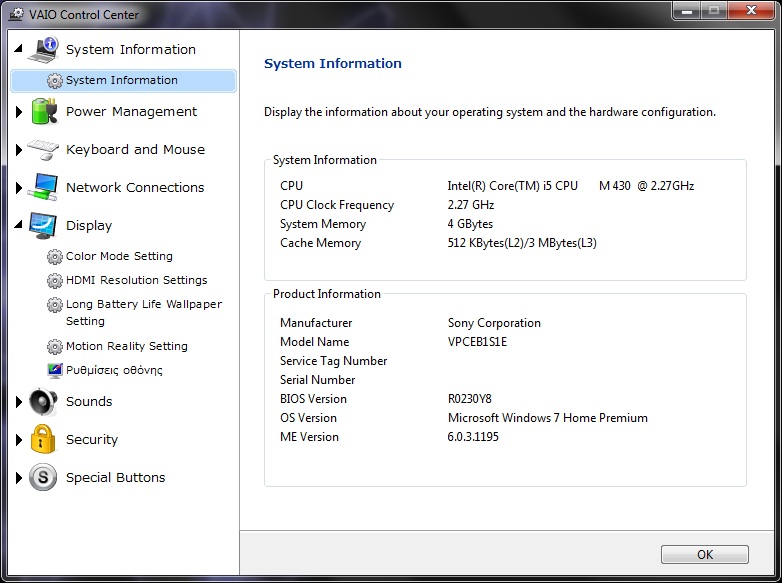Click the Cache Memory label

(x=321, y=243)
